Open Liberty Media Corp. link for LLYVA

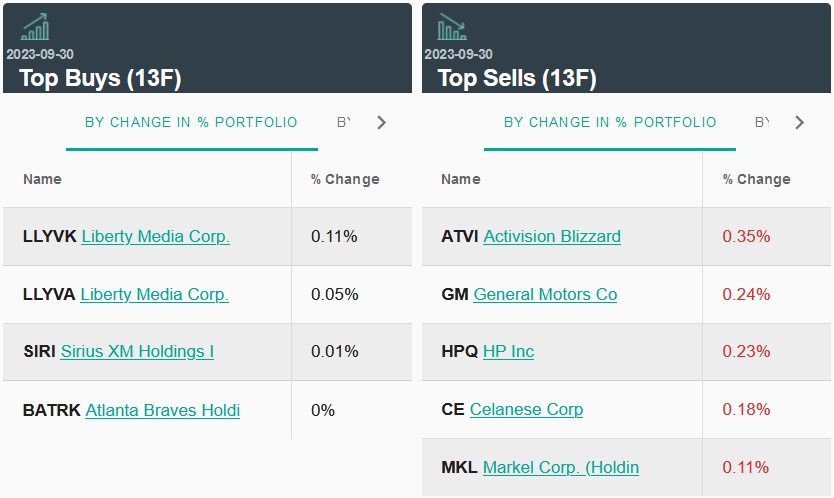click(154, 295)
